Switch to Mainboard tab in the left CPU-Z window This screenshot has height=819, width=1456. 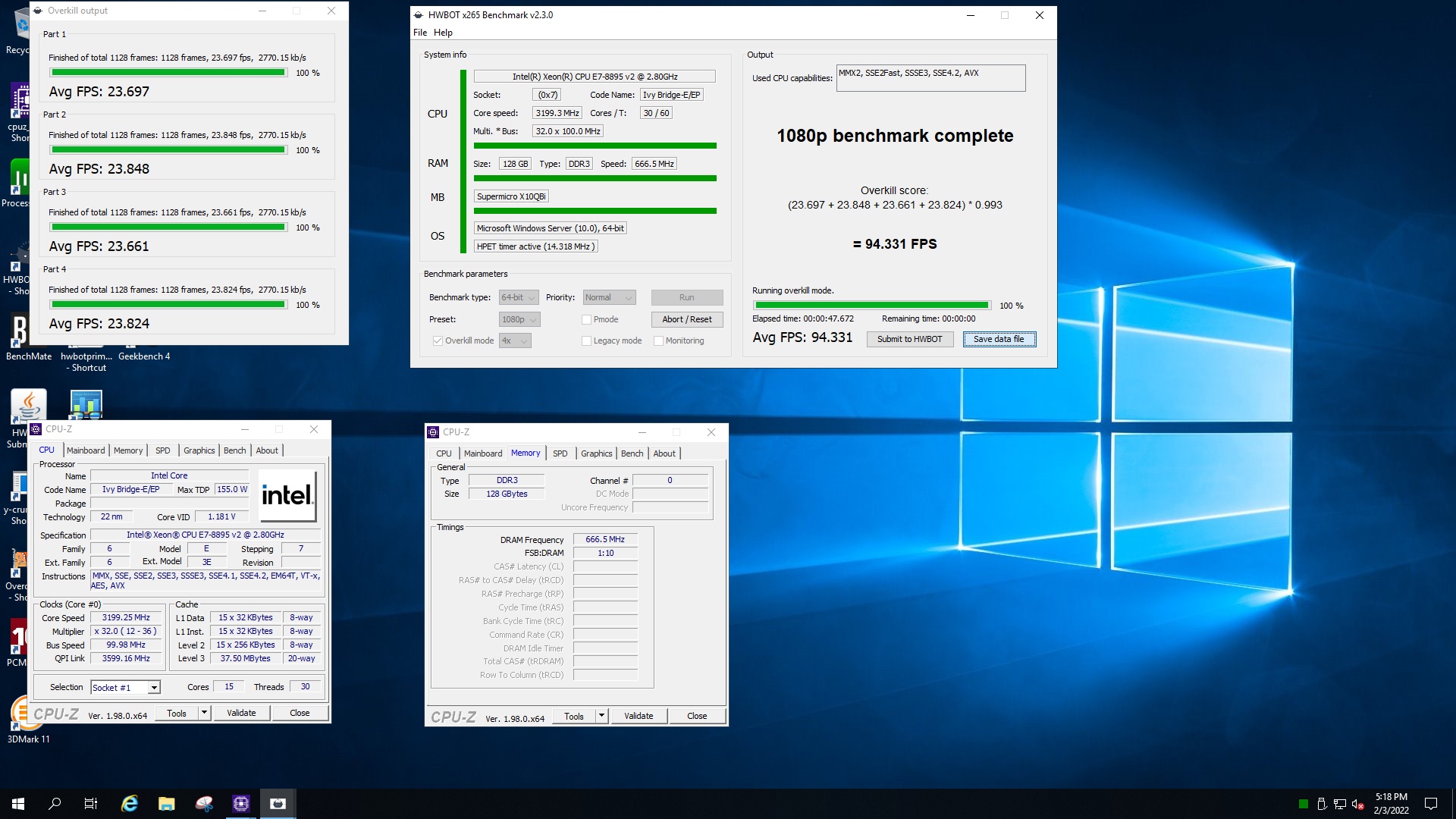(x=86, y=450)
